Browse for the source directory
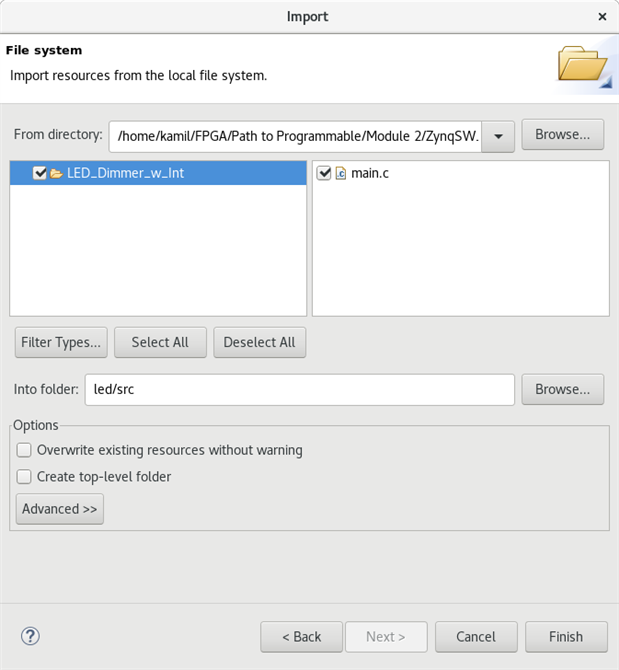This screenshot has width=619, height=670. coord(562,134)
